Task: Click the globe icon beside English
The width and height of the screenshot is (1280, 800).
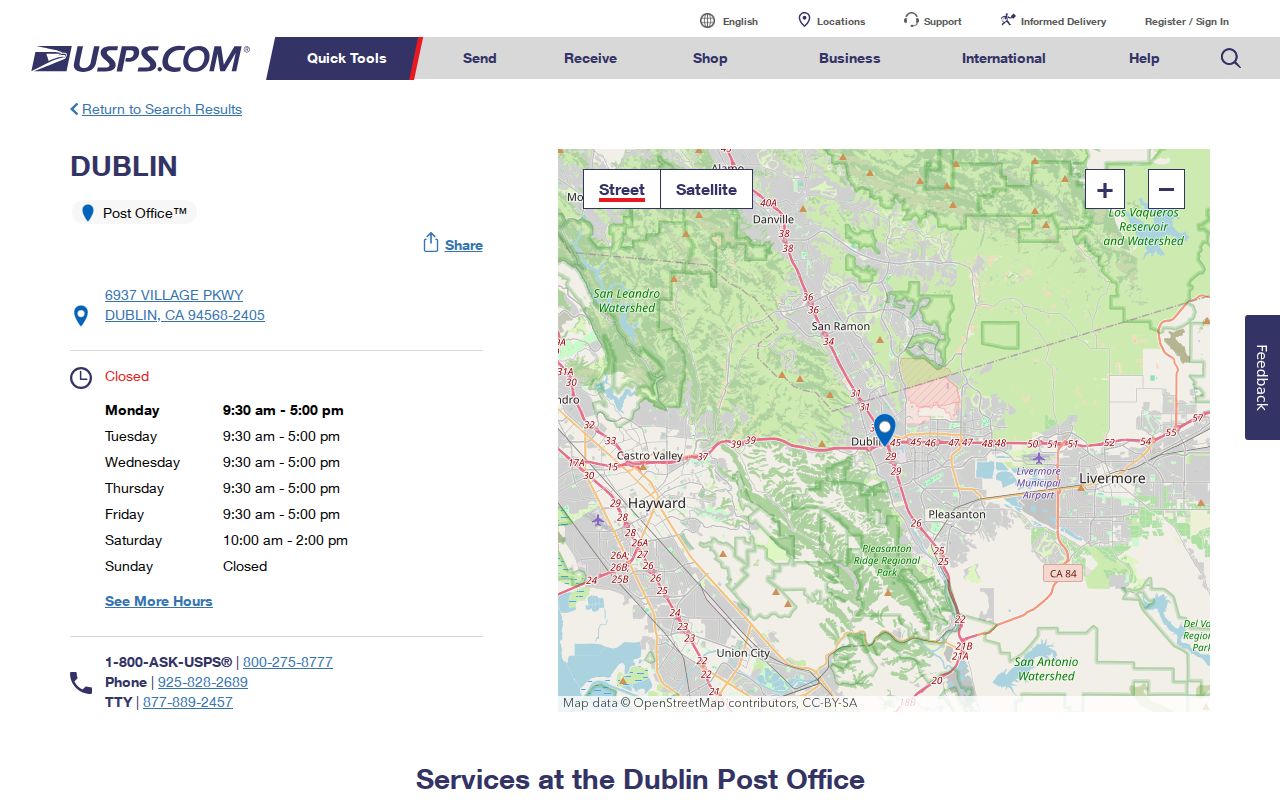Action: coord(707,21)
